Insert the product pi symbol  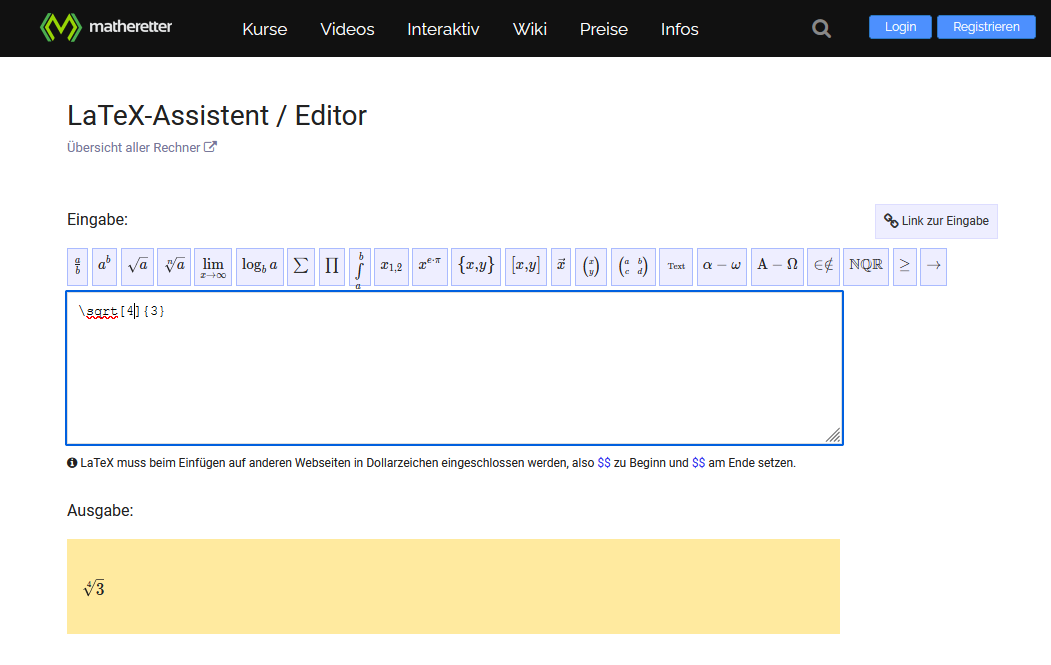tap(332, 266)
